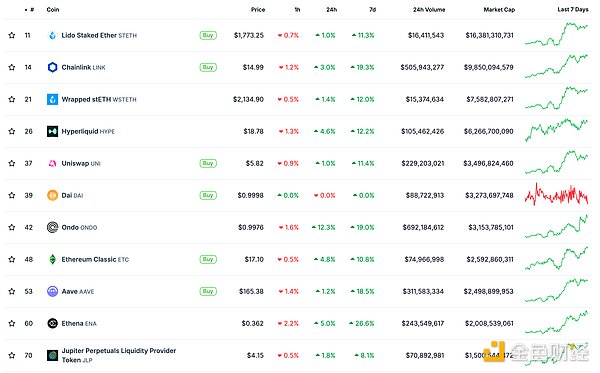
Task: Toggle the favorite star for Chainlink
Action: 12,67
